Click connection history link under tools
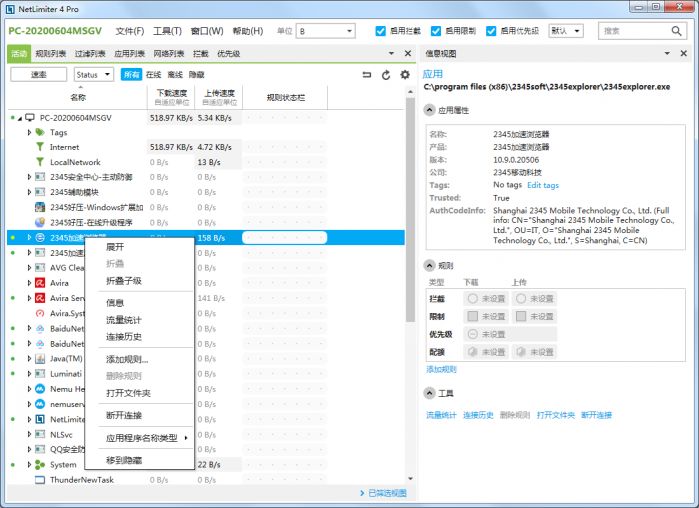Viewport: 699px width, 508px height. click(478, 415)
